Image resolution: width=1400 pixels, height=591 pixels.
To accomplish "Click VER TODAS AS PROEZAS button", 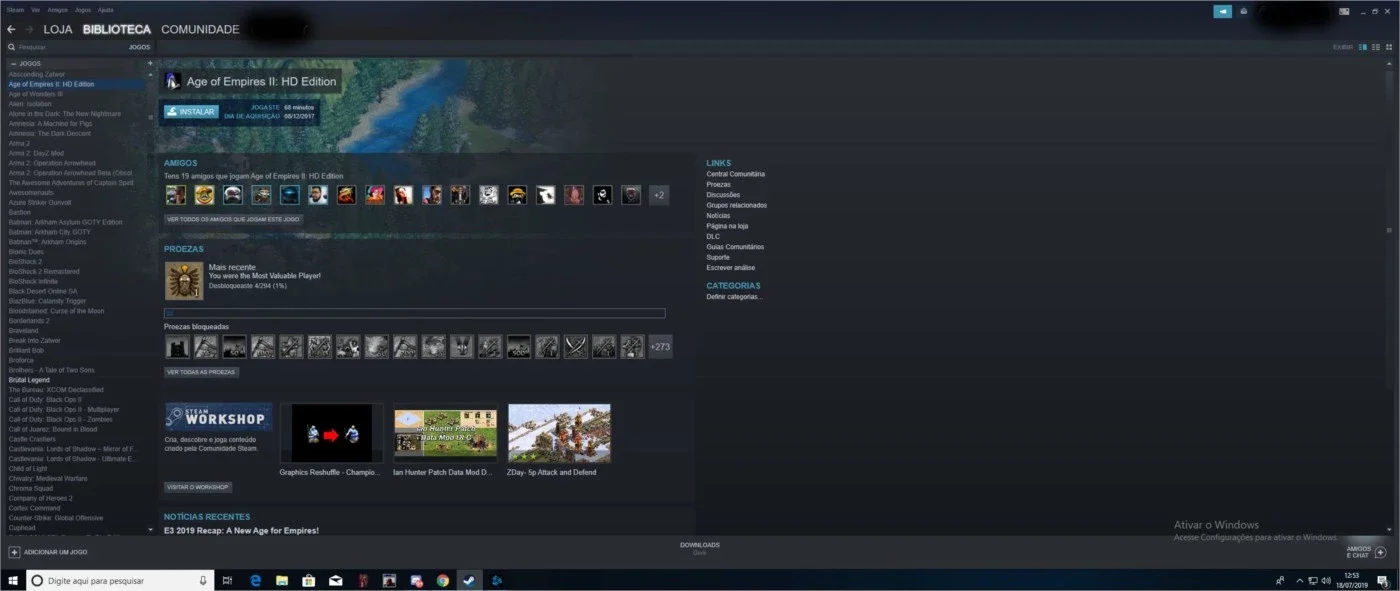I will [202, 372].
